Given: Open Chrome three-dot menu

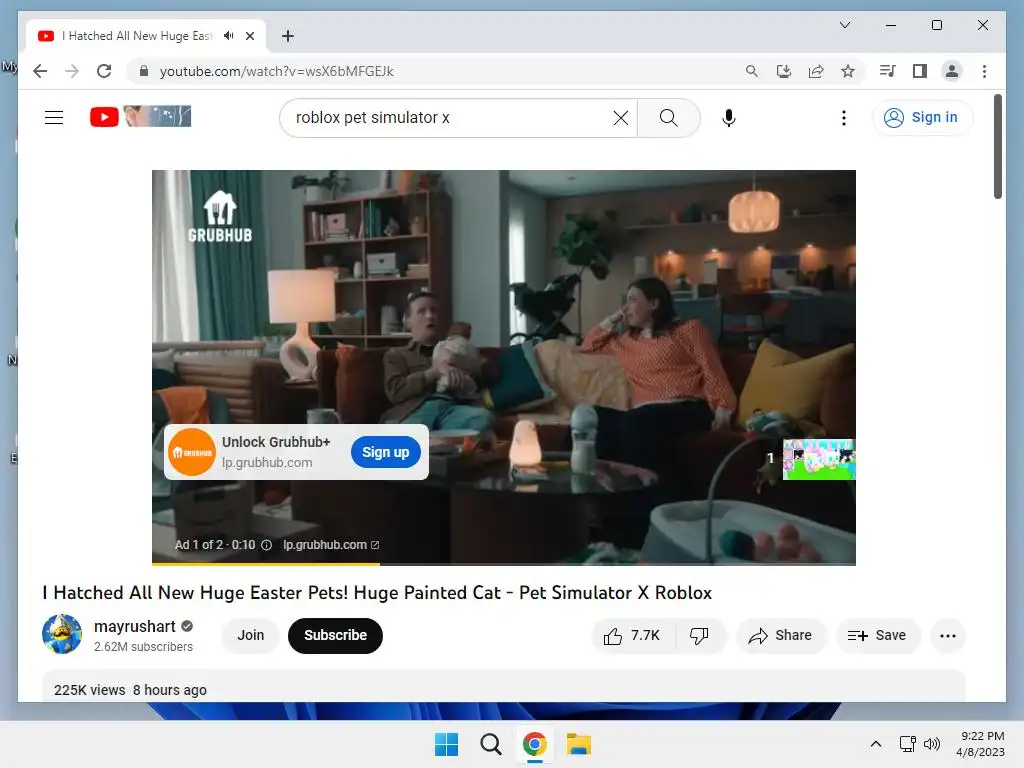Looking at the screenshot, I should coord(984,71).
